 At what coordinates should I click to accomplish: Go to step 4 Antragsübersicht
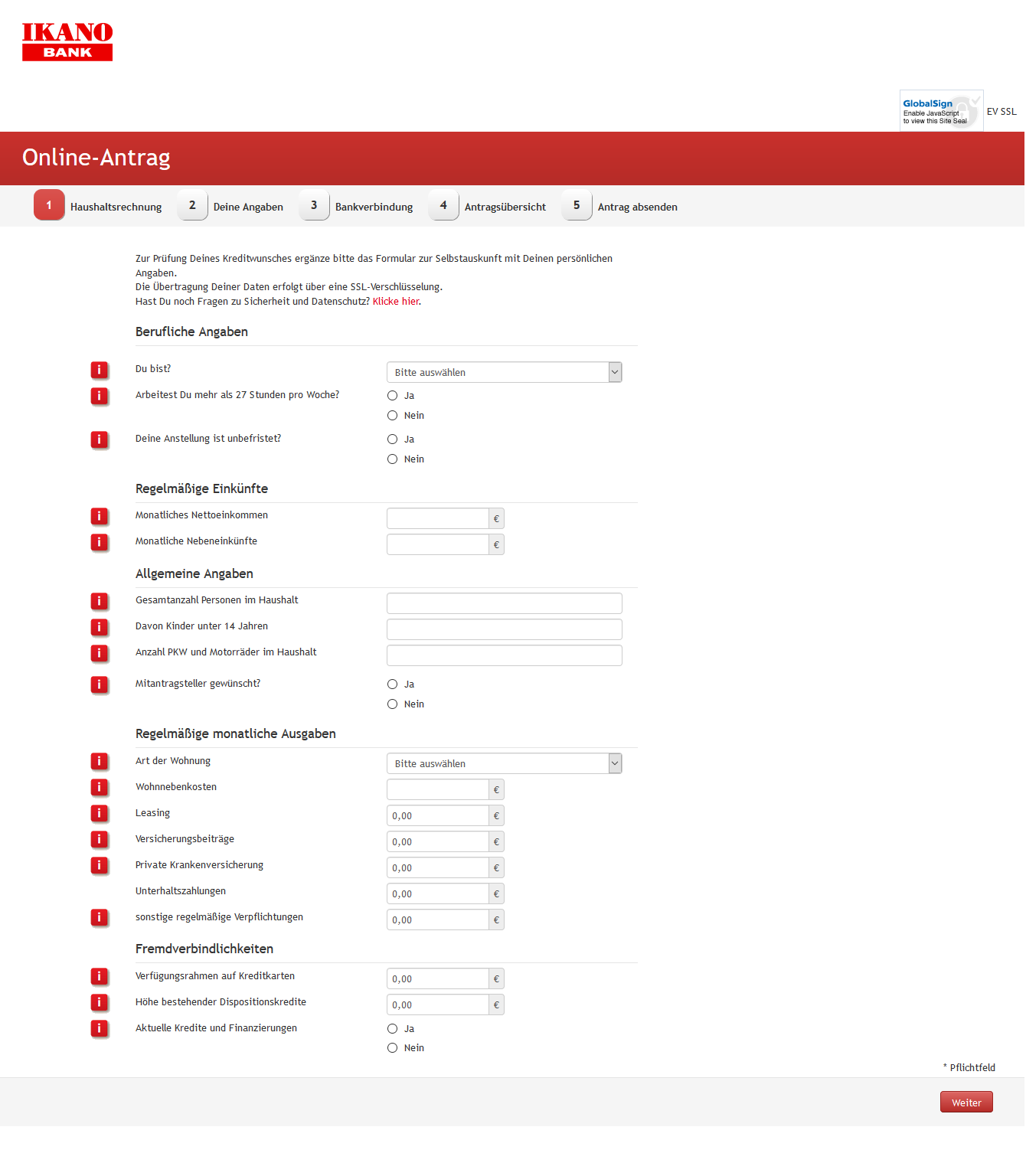pos(488,206)
